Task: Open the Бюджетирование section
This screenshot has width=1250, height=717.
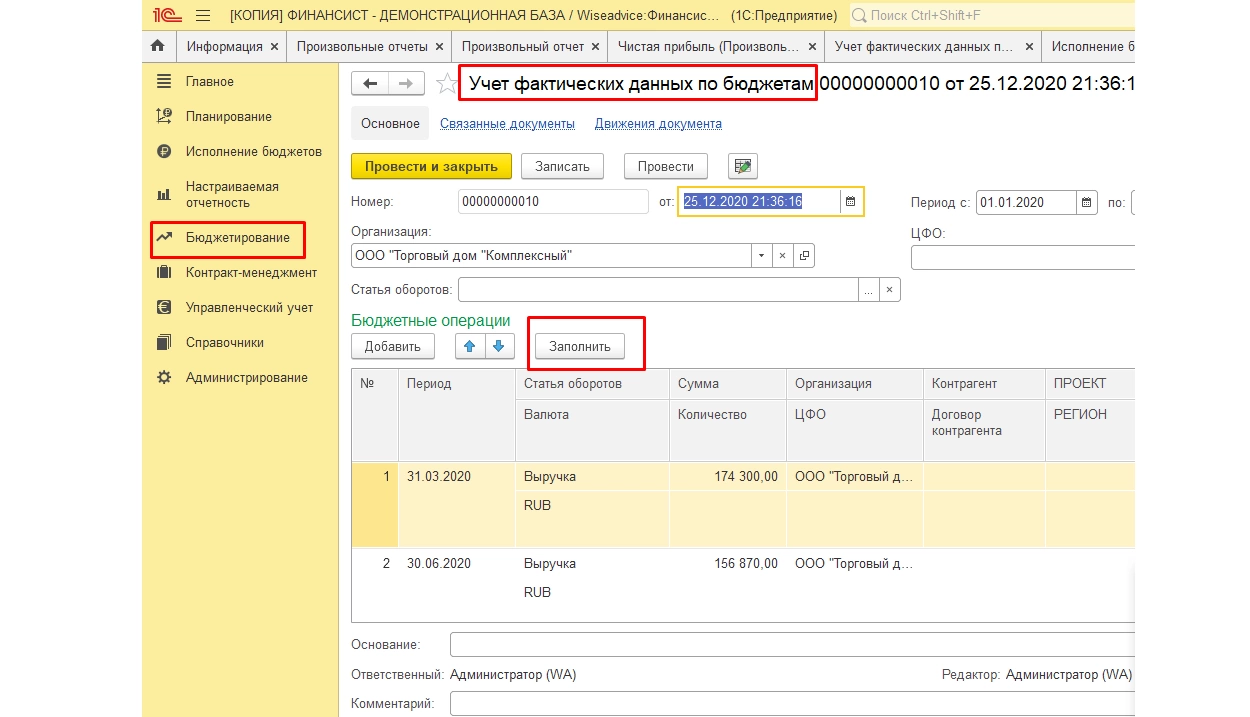Action: (x=237, y=238)
